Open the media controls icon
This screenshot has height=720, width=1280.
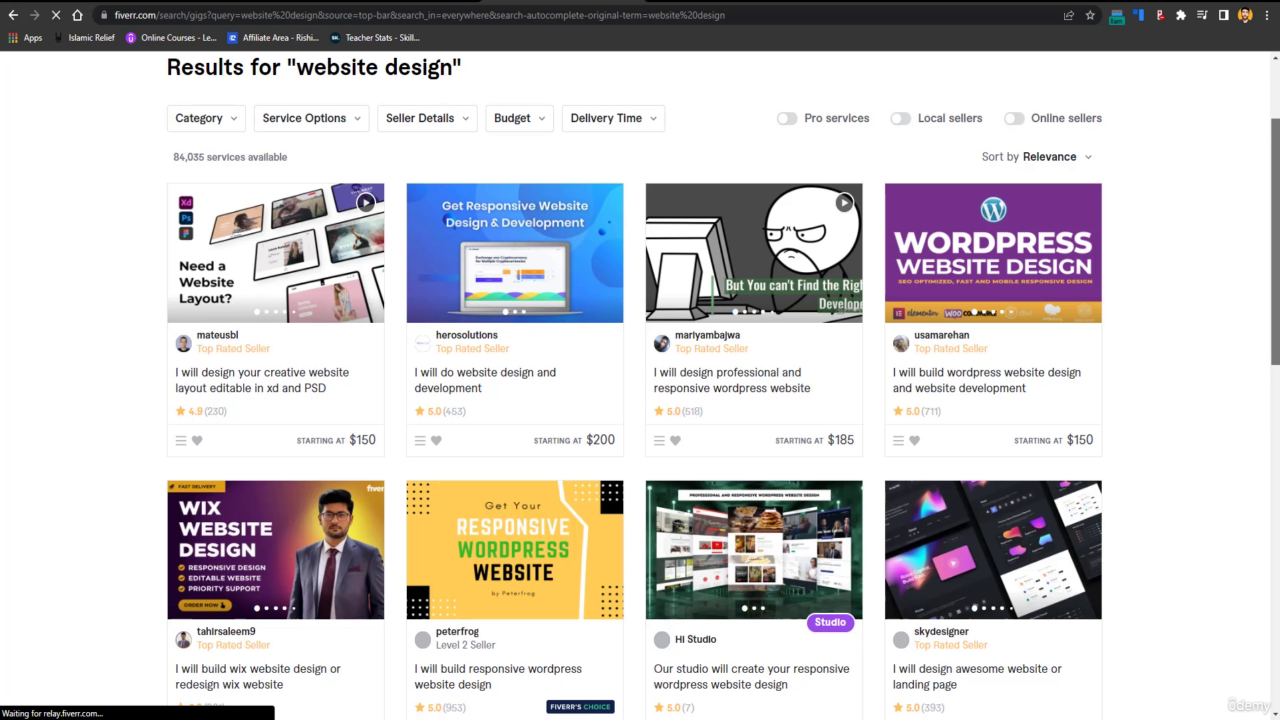coord(1202,15)
